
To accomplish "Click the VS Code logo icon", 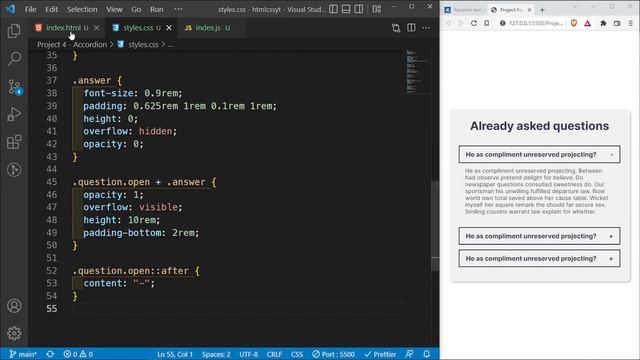I will pos(11,9).
